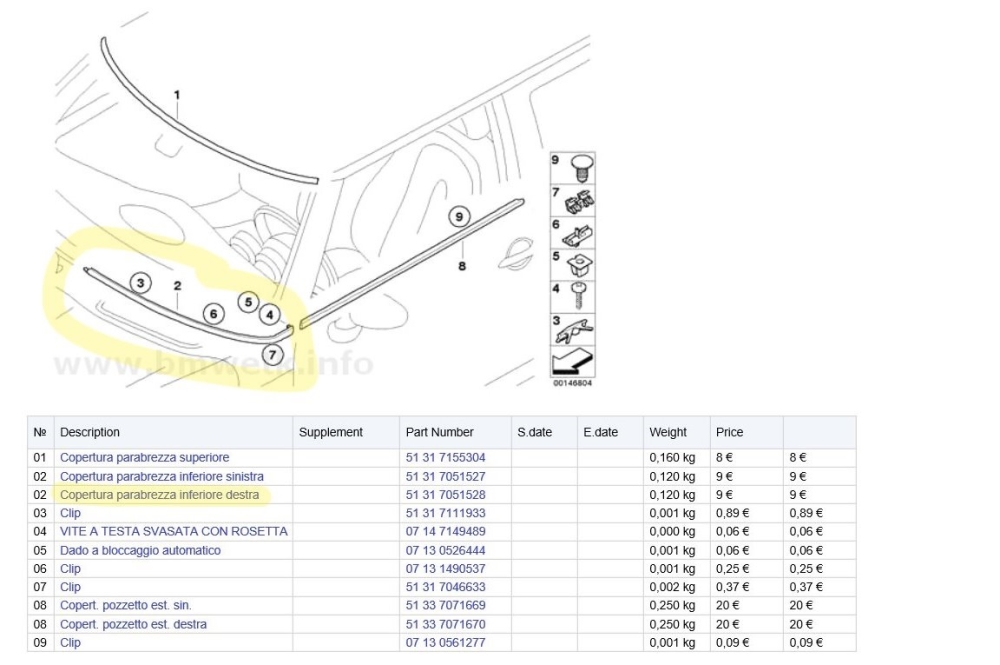This screenshot has height=665, width=1000.
Task: Click the clip thumbnail numbered 7 in legend
Action: pyautogui.click(x=573, y=200)
